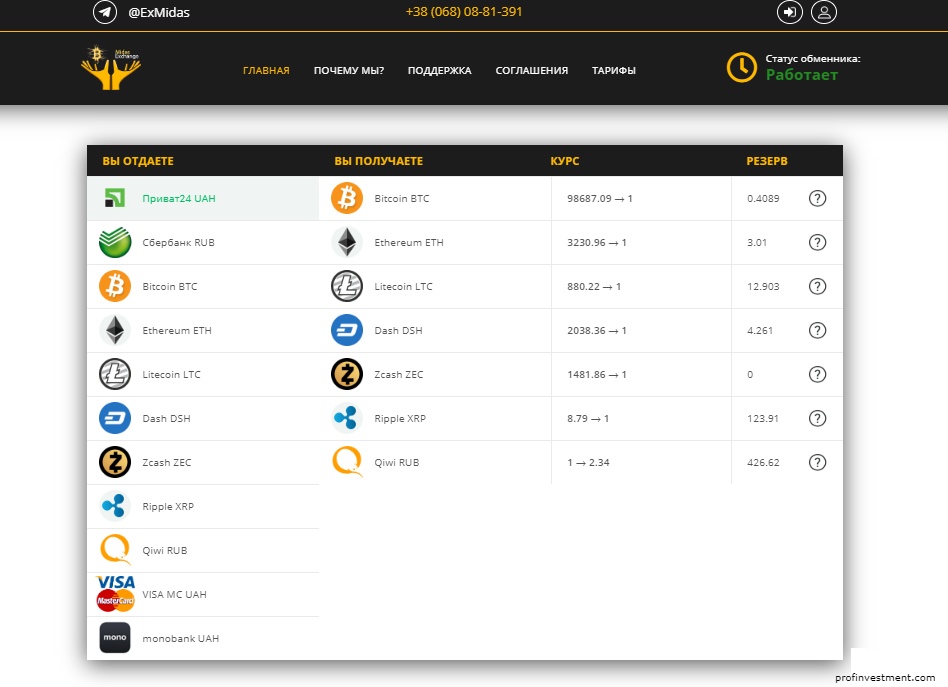Click the Zcash icon in the give column
The height and width of the screenshot is (687, 948).
pos(115,463)
